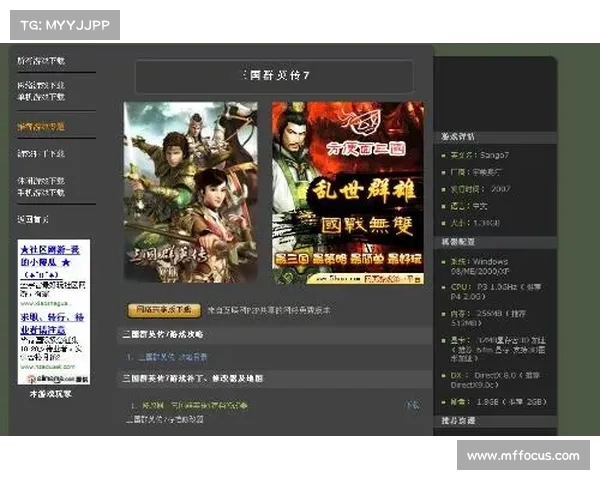
Task: Select the 系统: Windows 98/ME/2000/XP requirement
Action: click(x=480, y=266)
